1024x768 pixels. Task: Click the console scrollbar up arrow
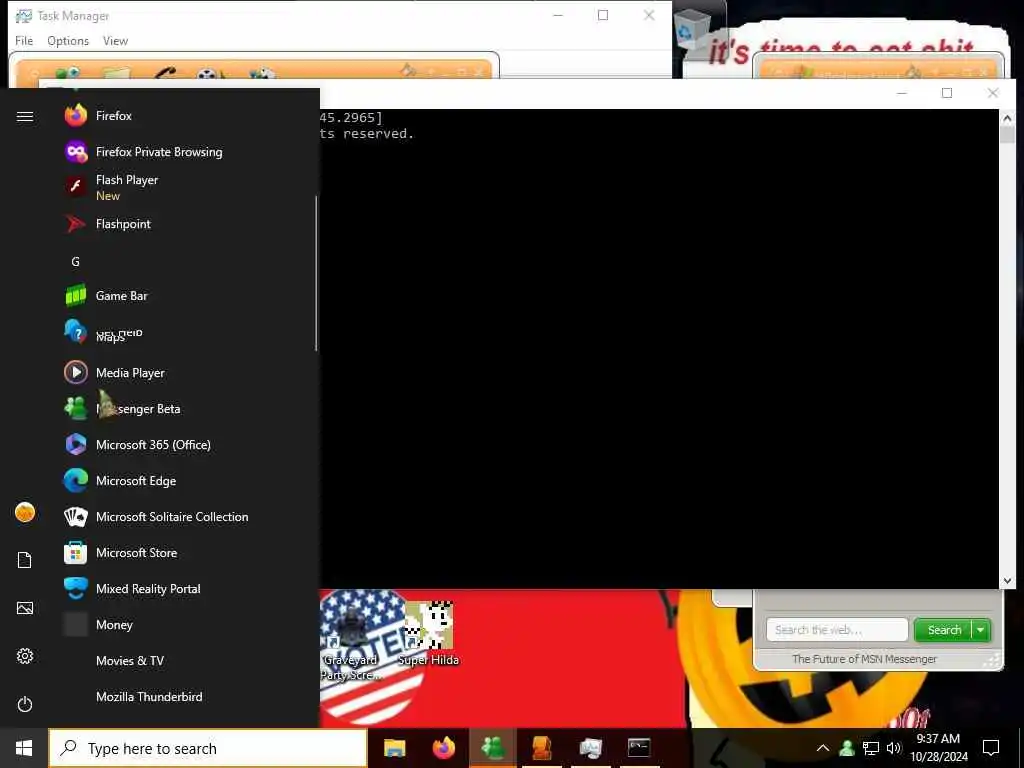[x=1007, y=118]
